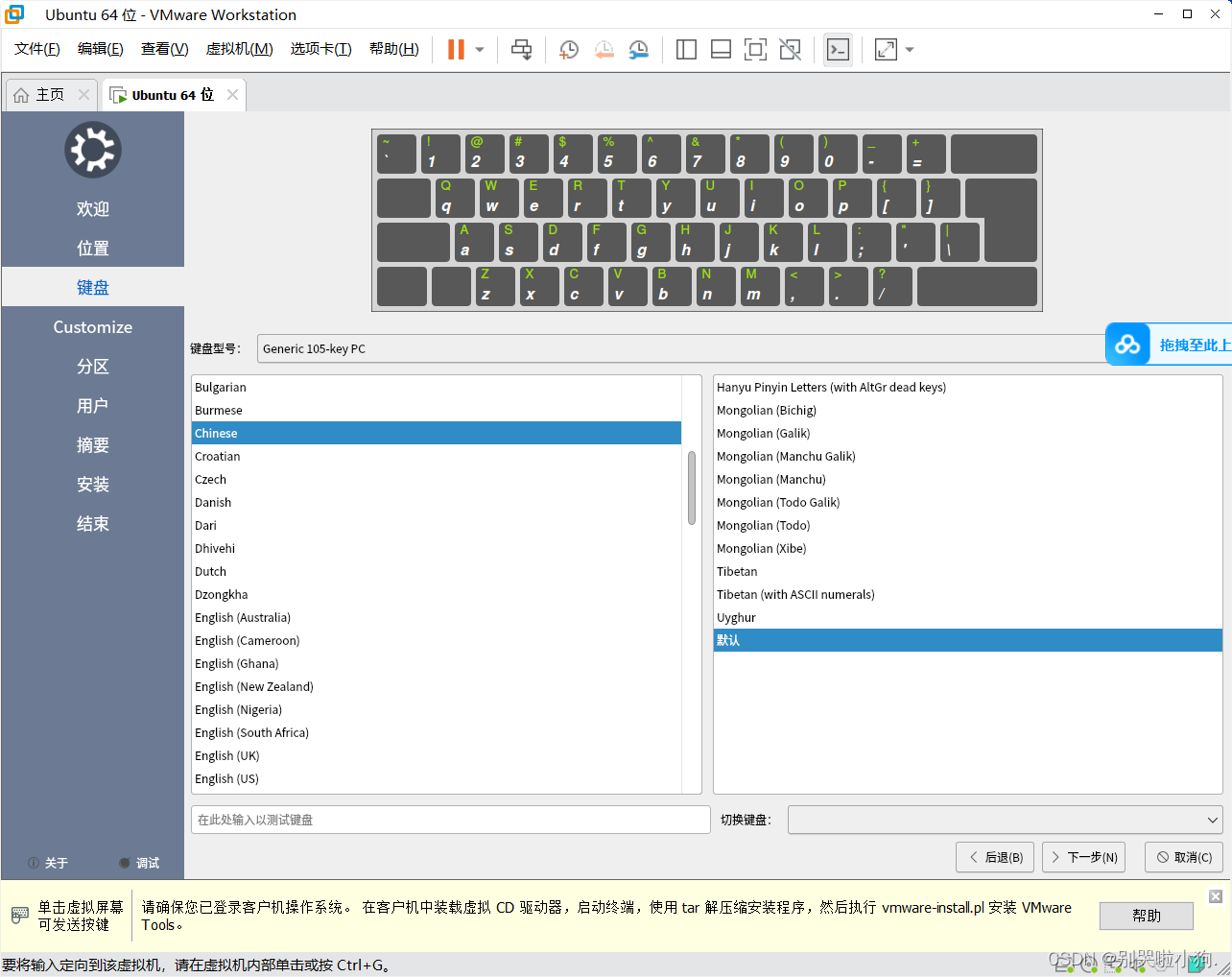Image resolution: width=1232 pixels, height=977 pixels.
Task: Close the 主页 tab
Action: click(83, 94)
